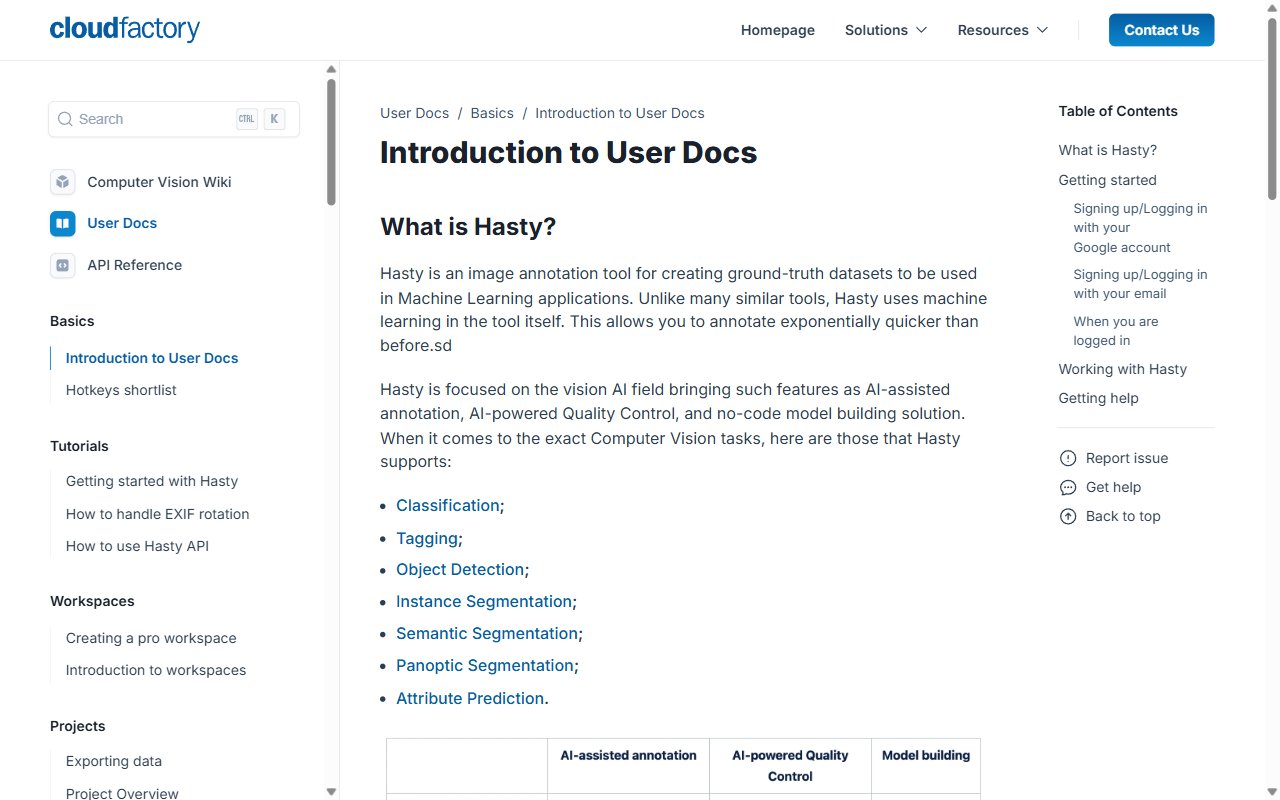Select Hotkeys shortlist in sidebar

point(121,390)
